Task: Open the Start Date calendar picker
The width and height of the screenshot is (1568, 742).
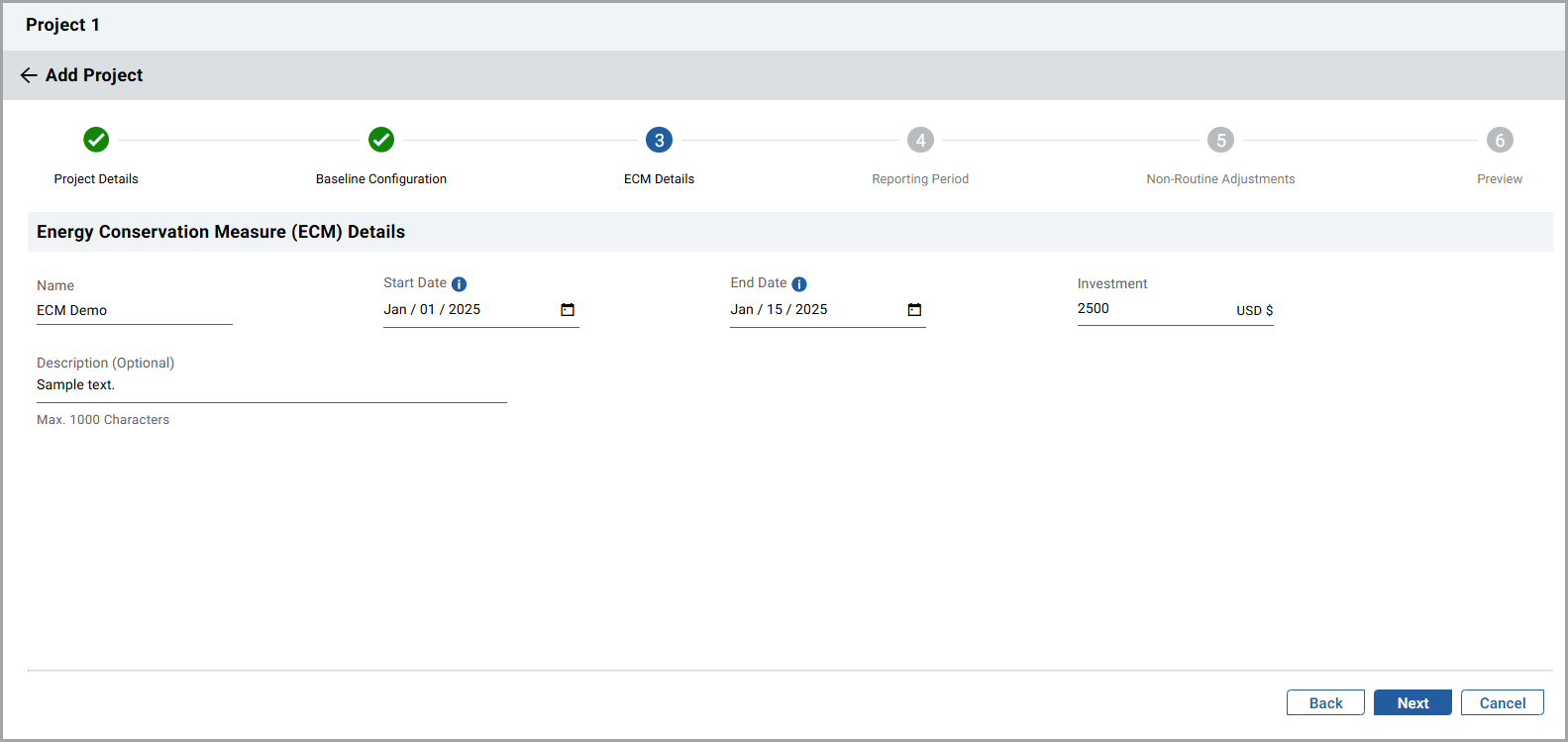Action: tap(568, 310)
